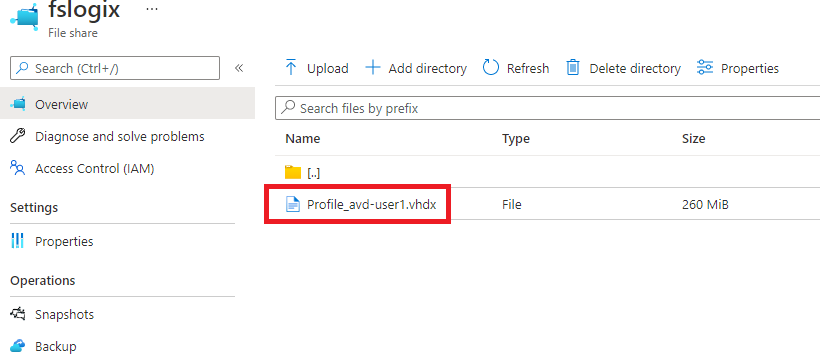Click the Search (Ctrl+/) sidebar box

point(115,68)
